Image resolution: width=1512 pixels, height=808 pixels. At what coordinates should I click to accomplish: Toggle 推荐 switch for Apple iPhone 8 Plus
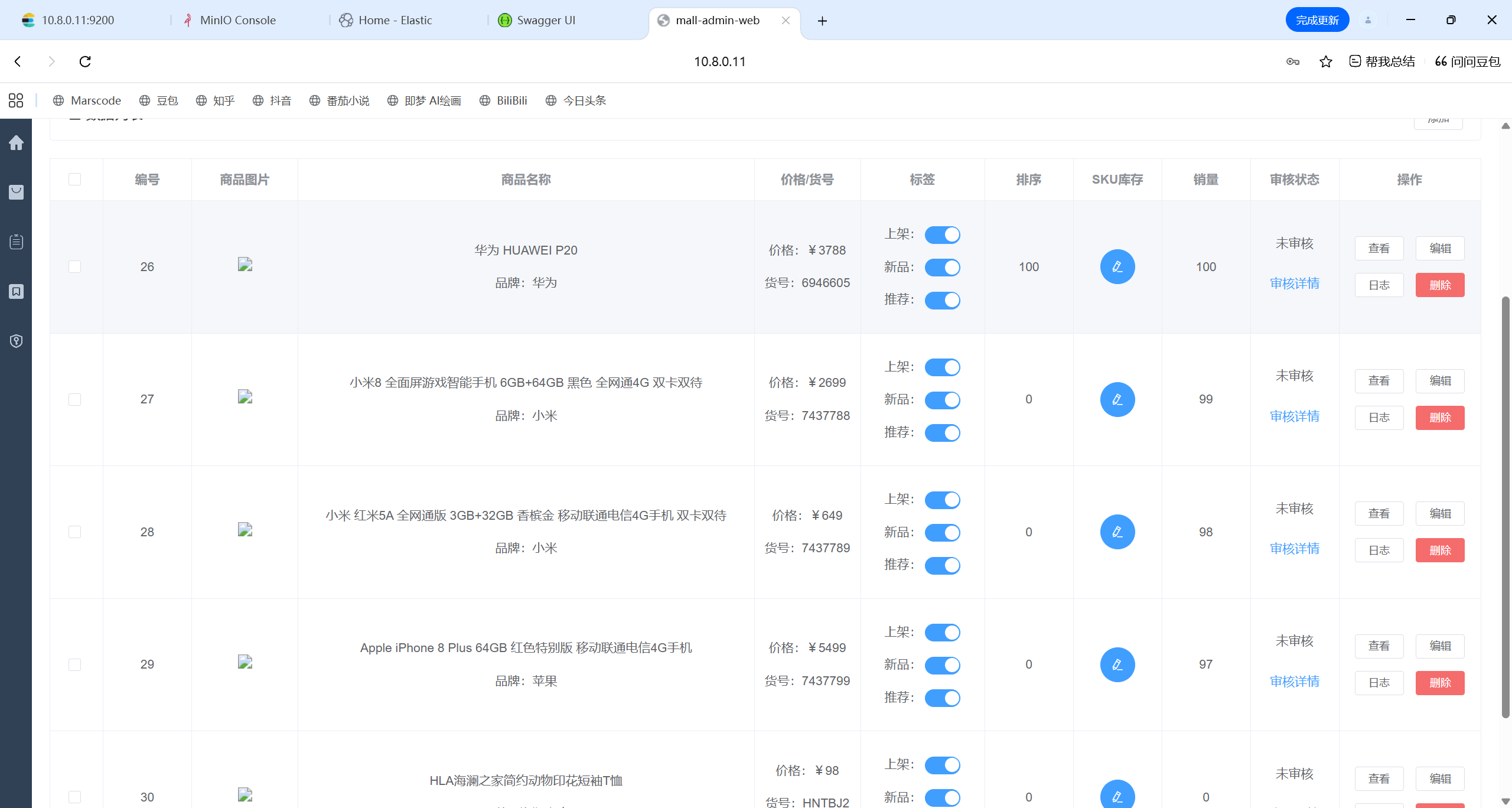(943, 698)
